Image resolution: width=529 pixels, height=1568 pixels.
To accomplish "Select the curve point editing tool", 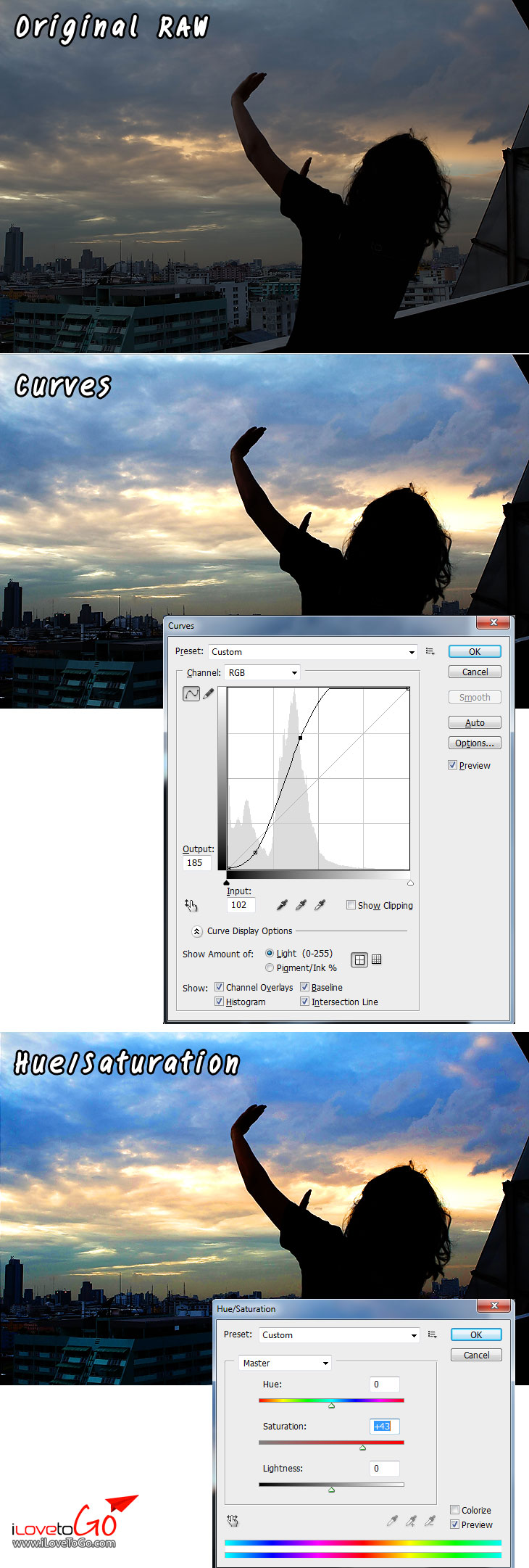I will (191, 694).
